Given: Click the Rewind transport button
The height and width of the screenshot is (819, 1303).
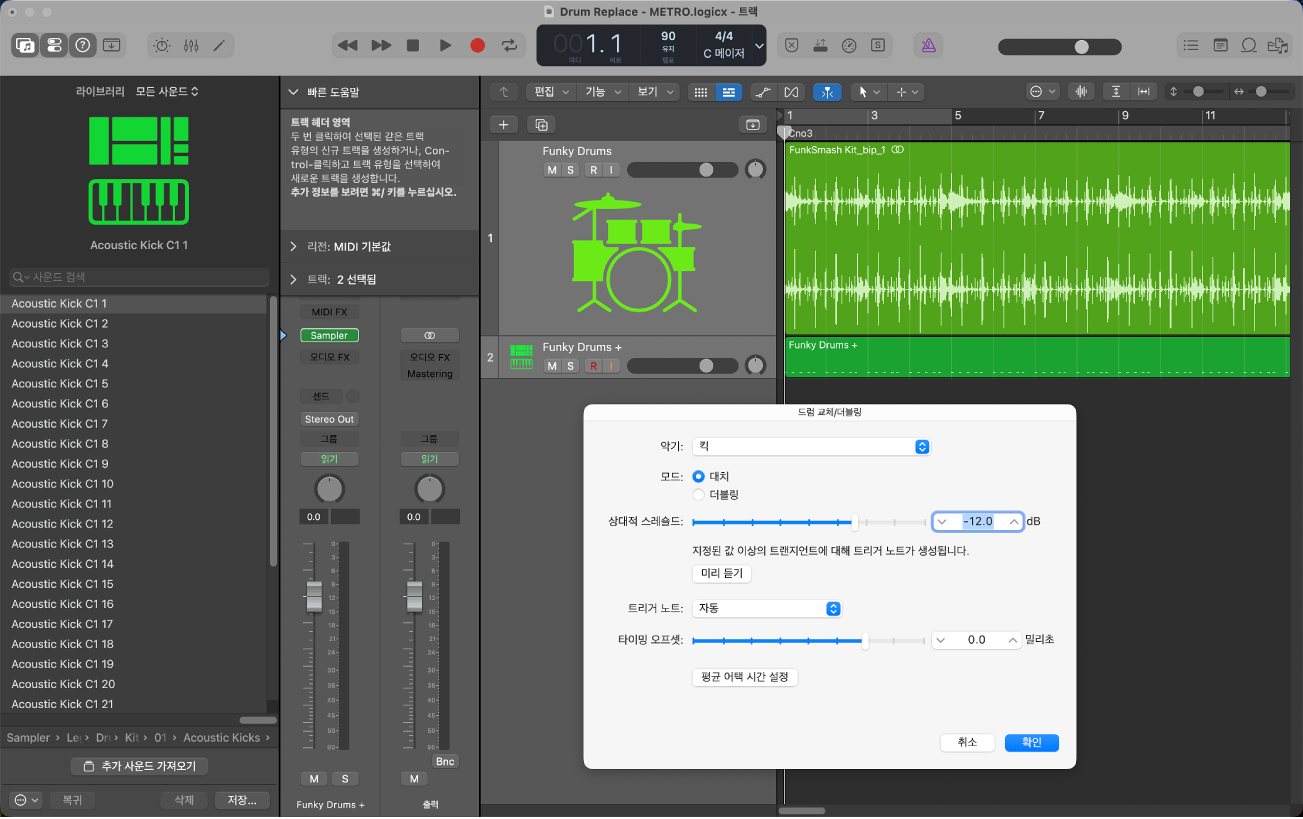Looking at the screenshot, I should [347, 45].
